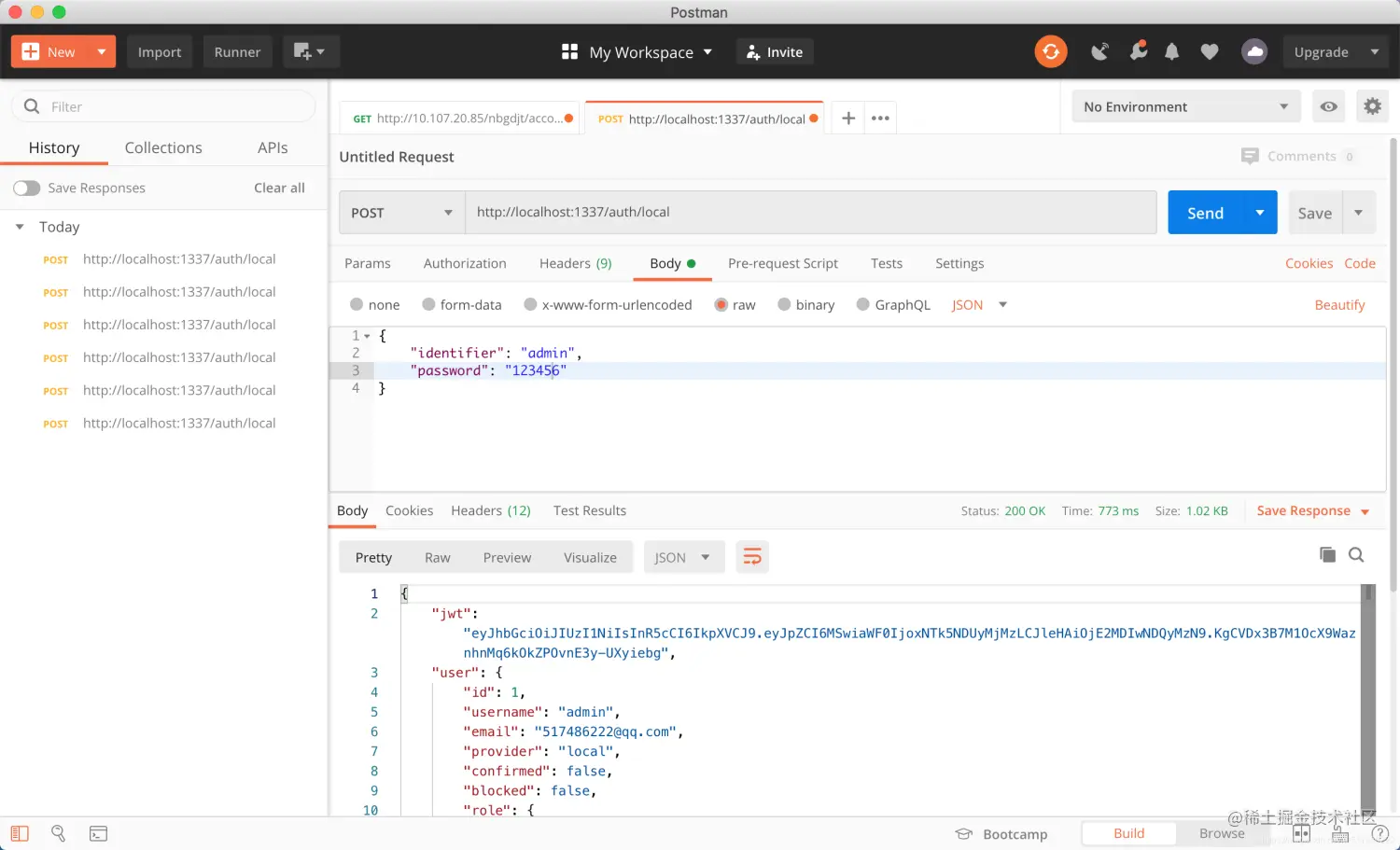Image resolution: width=1400 pixels, height=850 pixels.
Task: Open the tab options ellipsis menu
Action: [x=880, y=118]
